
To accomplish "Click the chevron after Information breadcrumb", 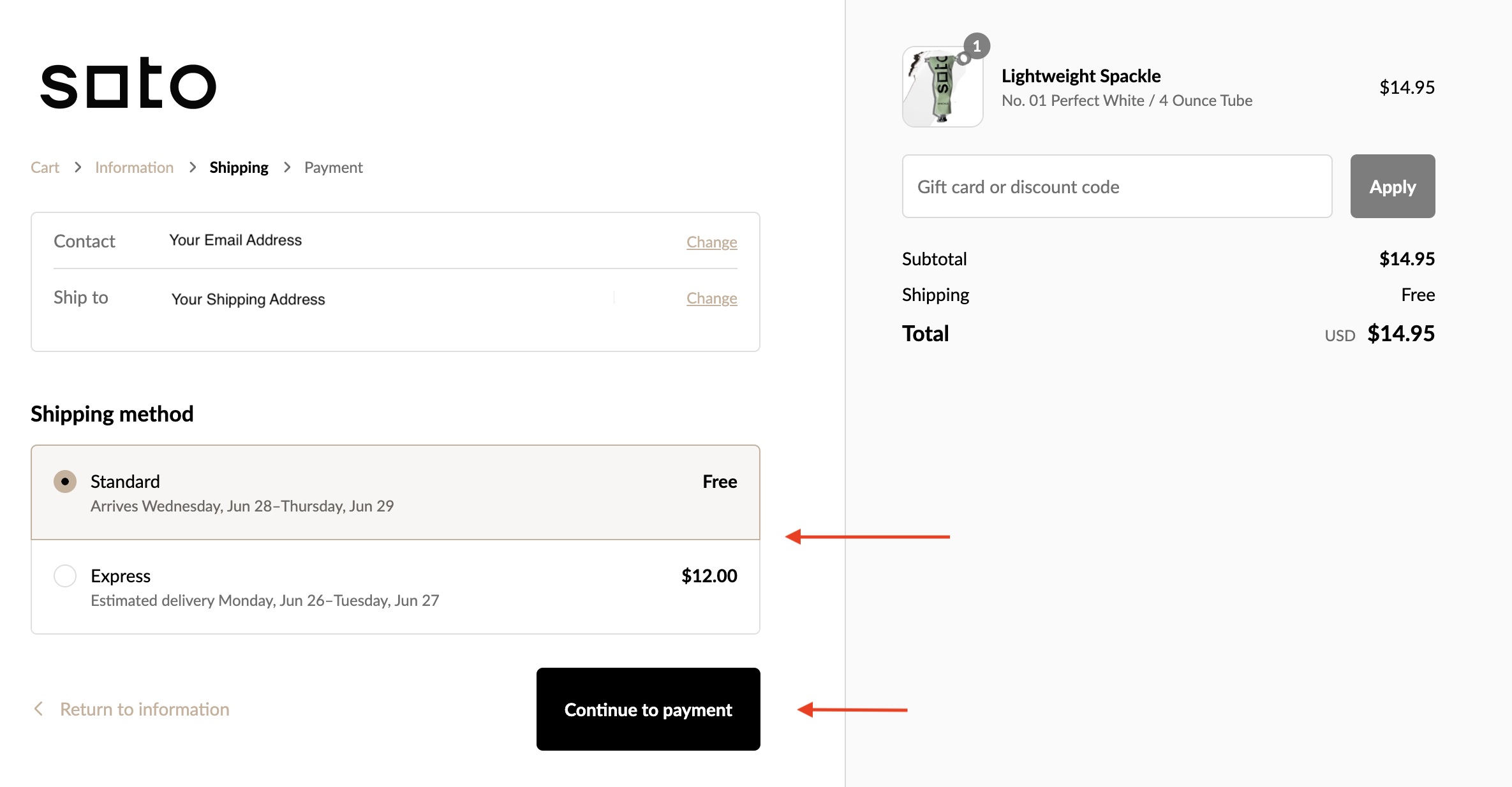I will click(193, 167).
